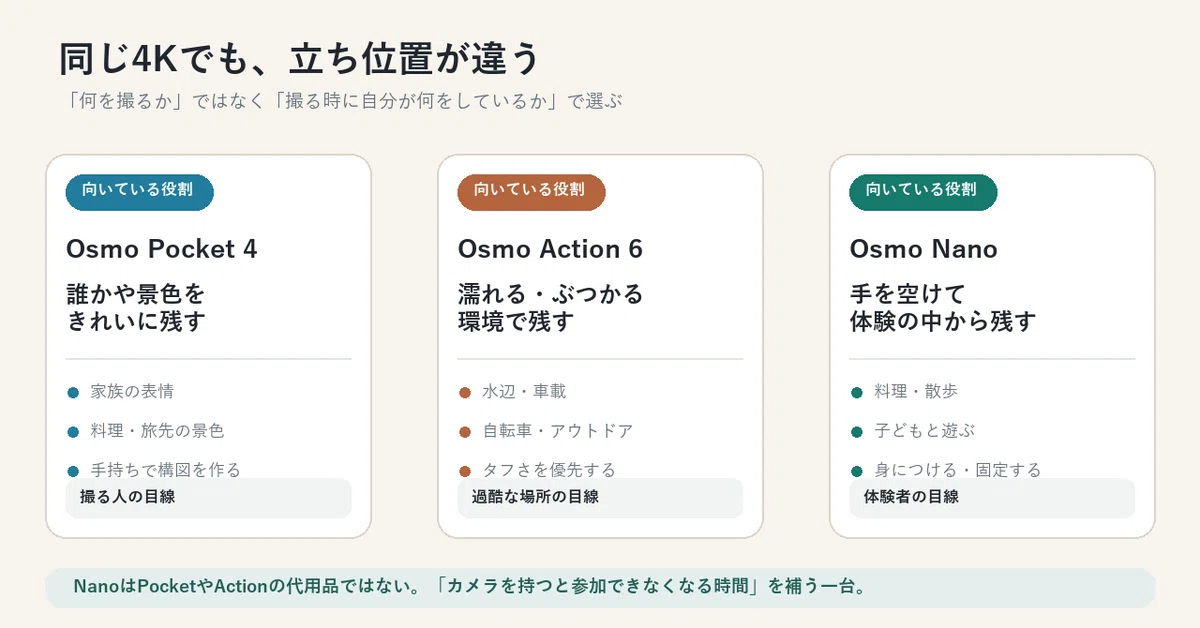
Task: Click the green 向いている役割 badge on Nano card
Action: [924, 192]
